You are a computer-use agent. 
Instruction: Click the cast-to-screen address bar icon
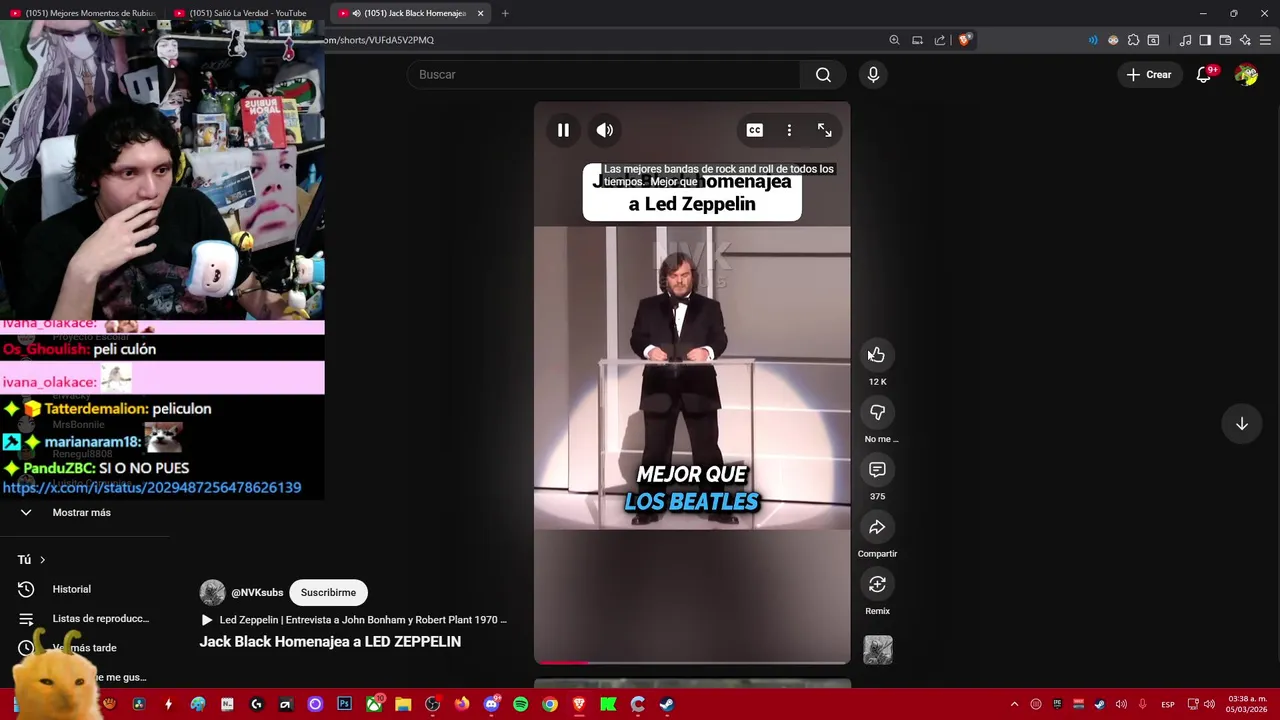(x=917, y=40)
